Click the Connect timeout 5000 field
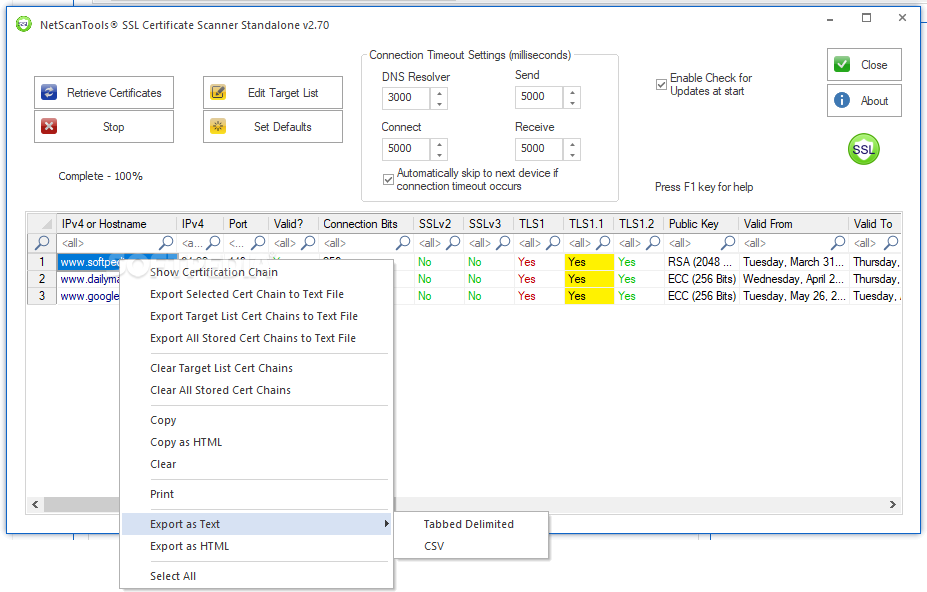This screenshot has height=592, width=927. 407,149
